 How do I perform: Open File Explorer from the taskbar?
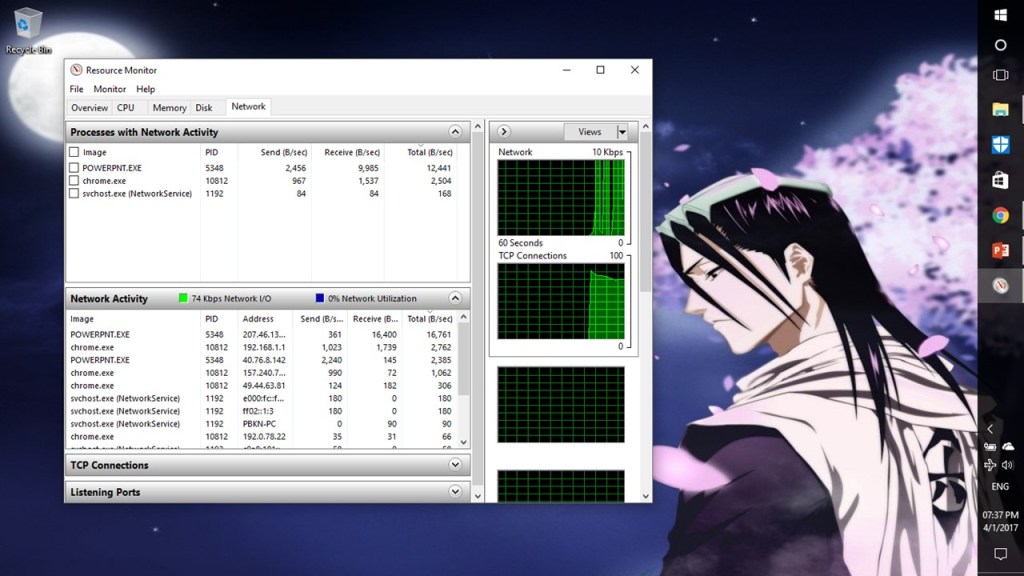[x=1000, y=109]
